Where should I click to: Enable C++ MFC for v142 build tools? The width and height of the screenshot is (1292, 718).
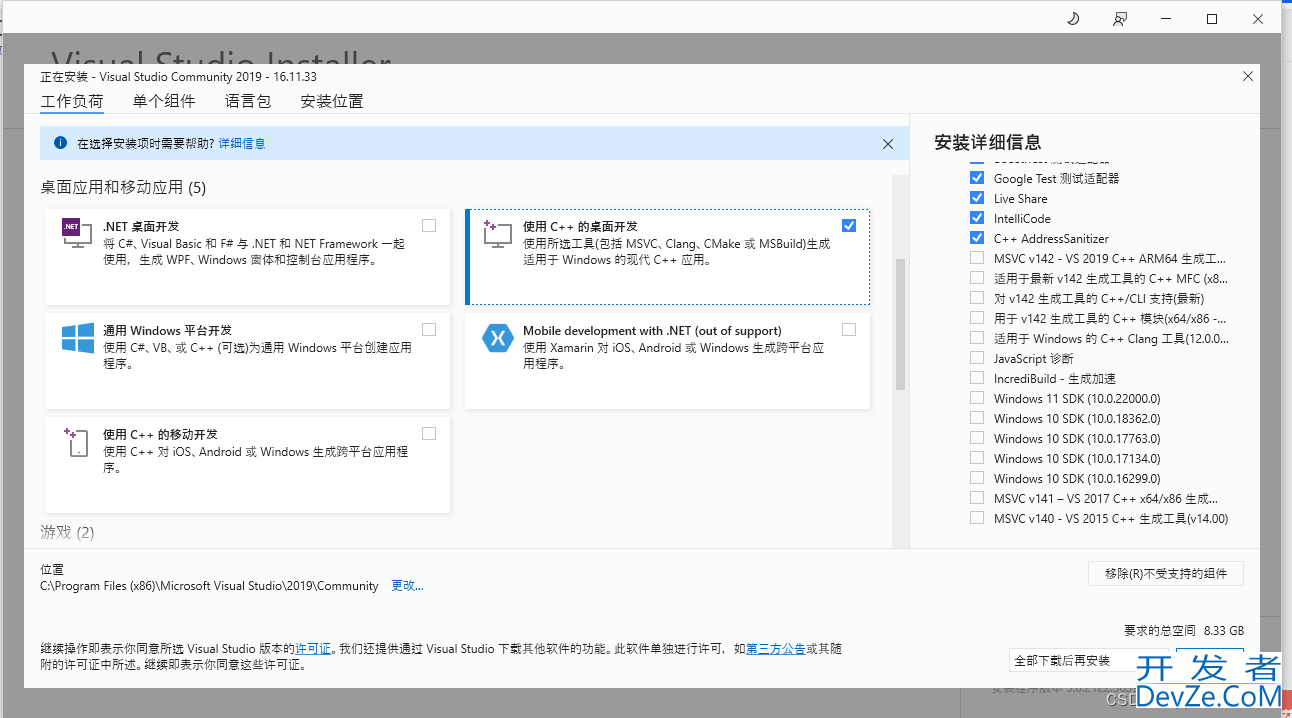click(x=977, y=278)
